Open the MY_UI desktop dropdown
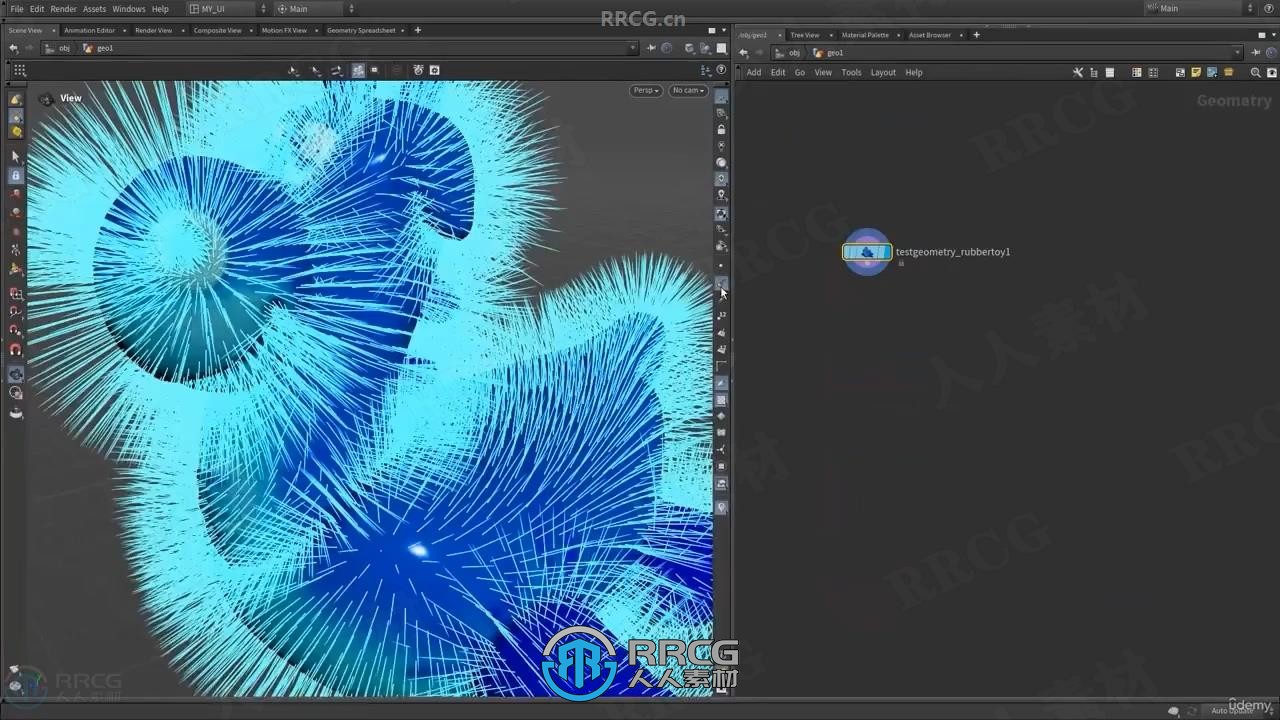The height and width of the screenshot is (720, 1280). (228, 8)
